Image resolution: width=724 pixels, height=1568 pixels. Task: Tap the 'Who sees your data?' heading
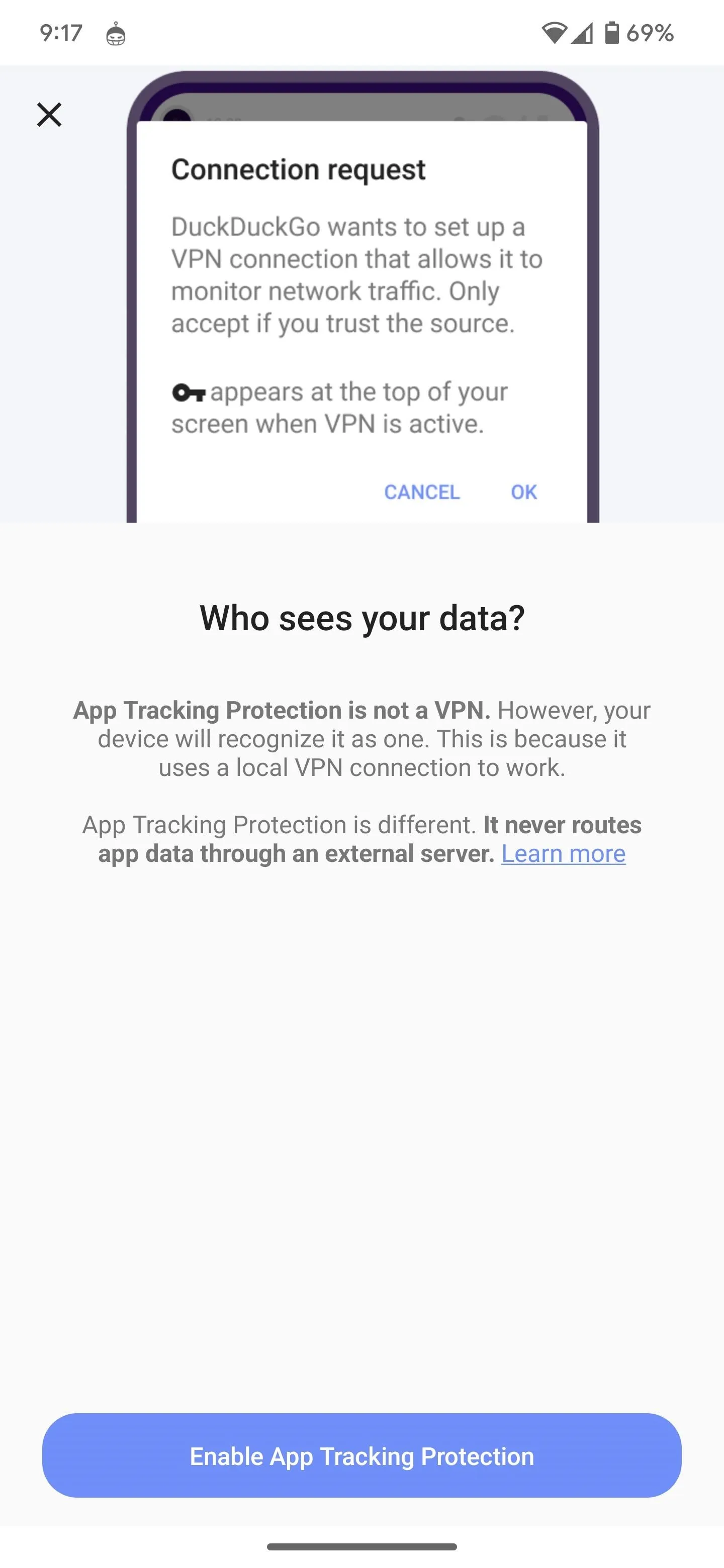pos(361,619)
